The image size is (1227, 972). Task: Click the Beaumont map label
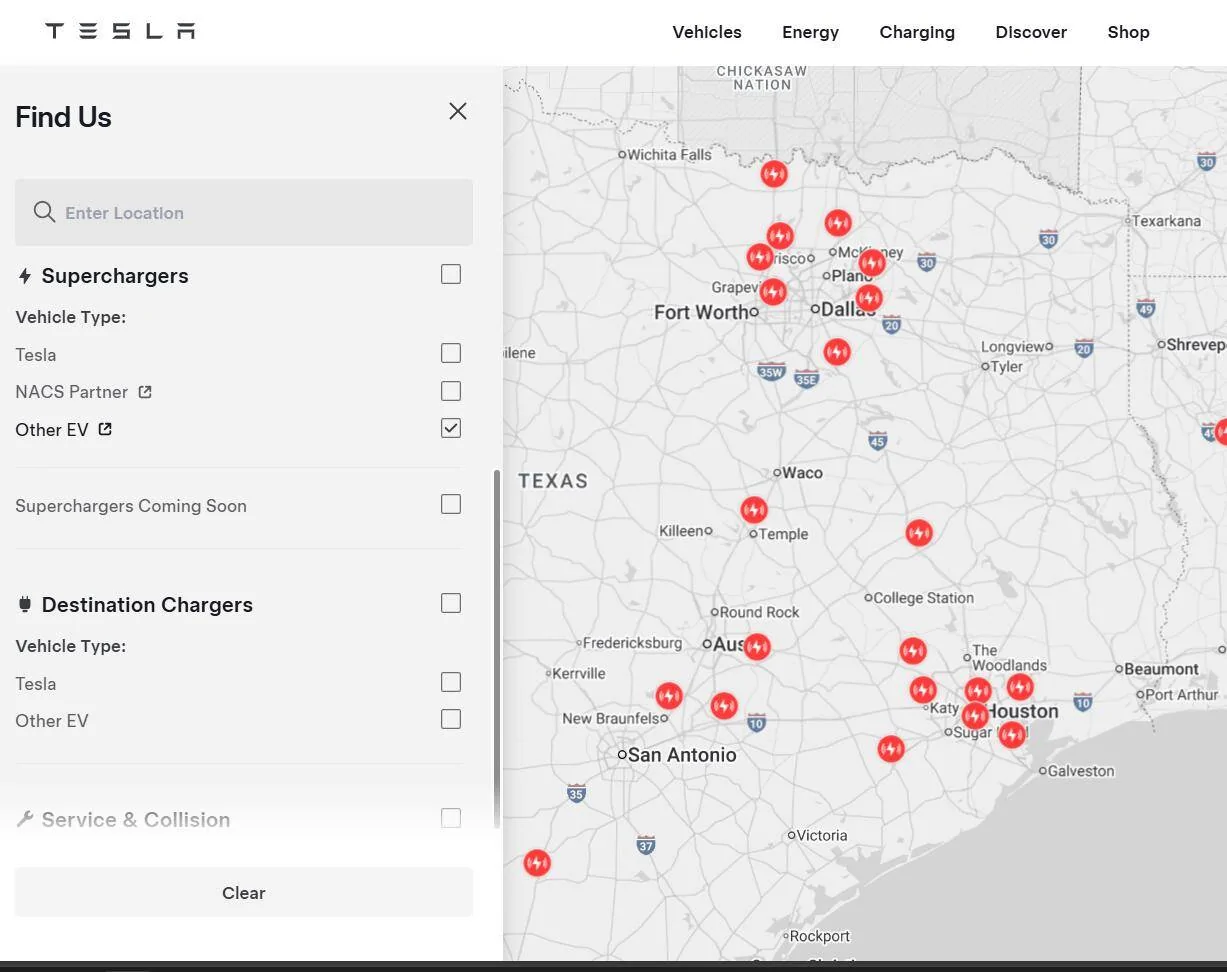coord(1161,669)
